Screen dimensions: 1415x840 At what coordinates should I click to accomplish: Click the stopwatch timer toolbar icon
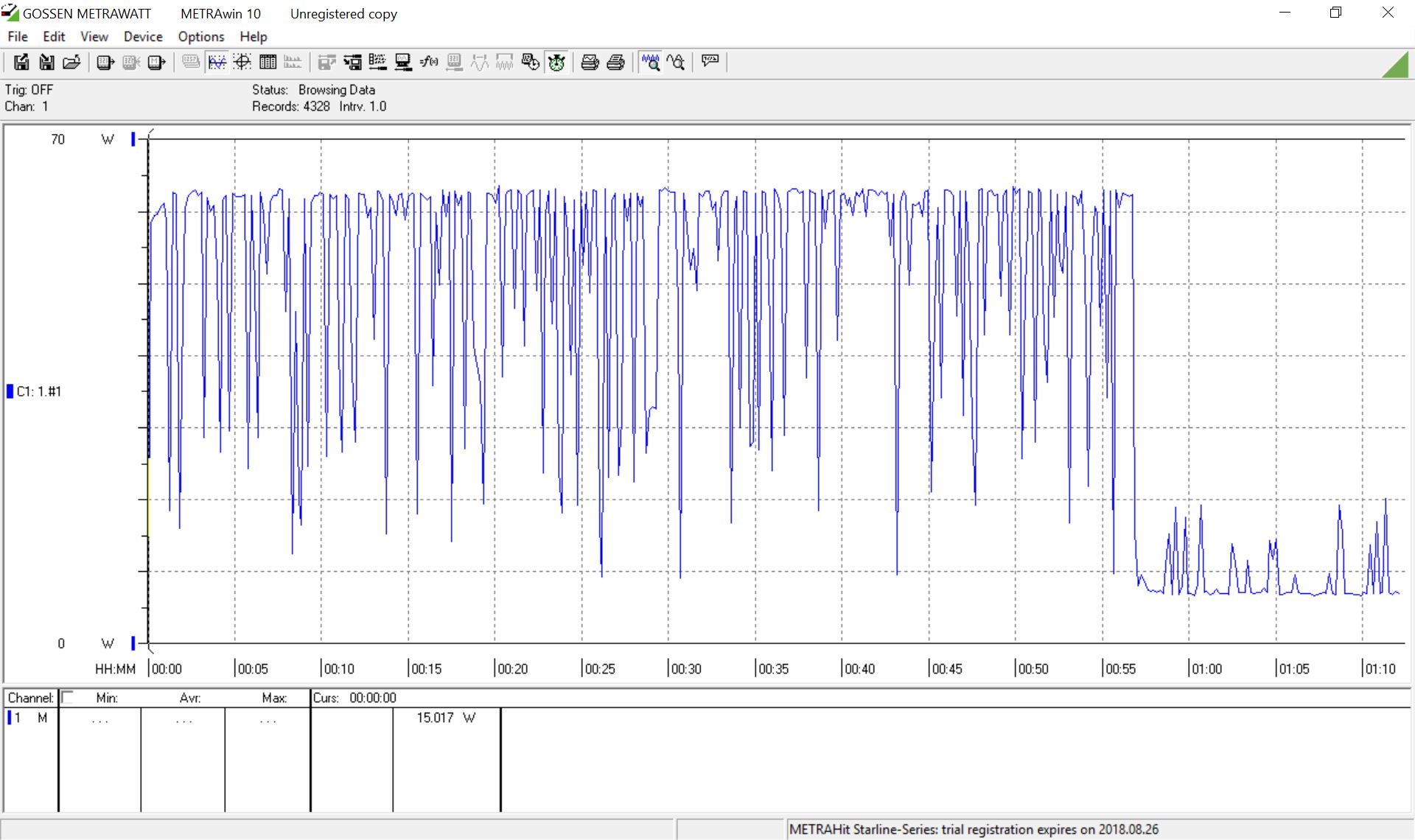557,63
